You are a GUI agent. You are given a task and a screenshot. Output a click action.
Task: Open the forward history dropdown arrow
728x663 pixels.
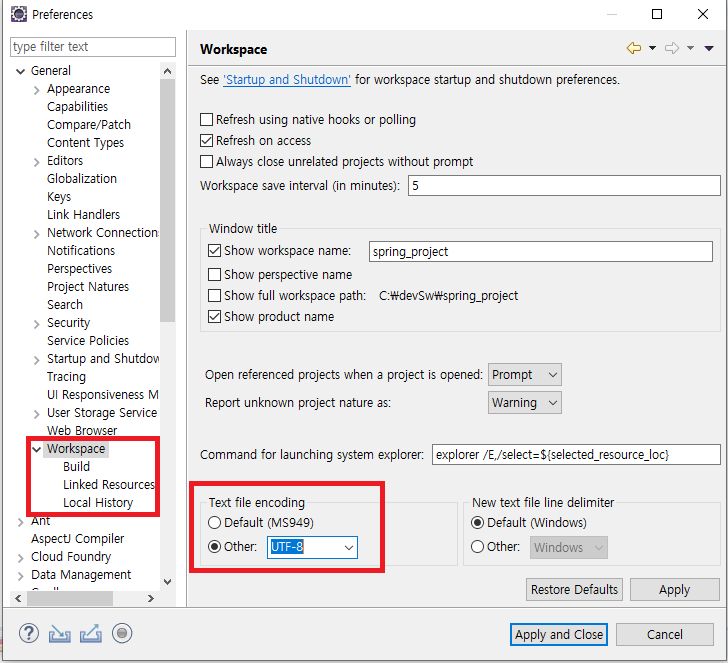tap(690, 48)
